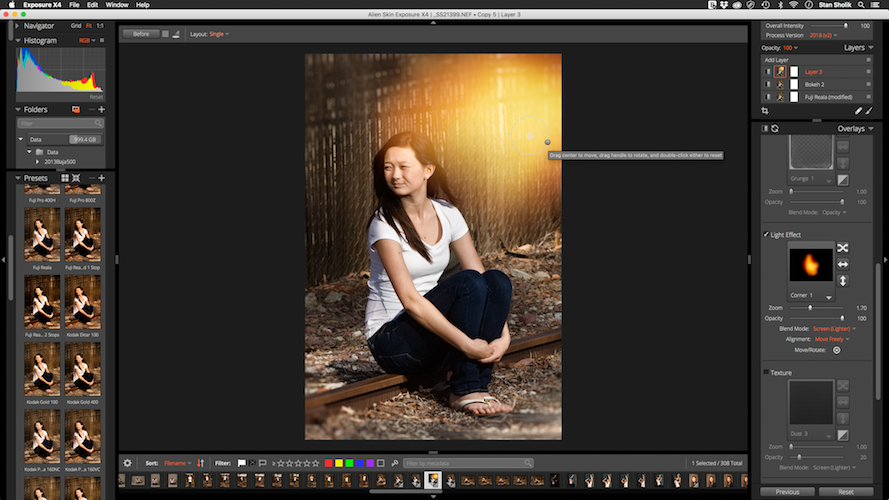
Task: Add a new preset with plus icon
Action: (x=101, y=178)
